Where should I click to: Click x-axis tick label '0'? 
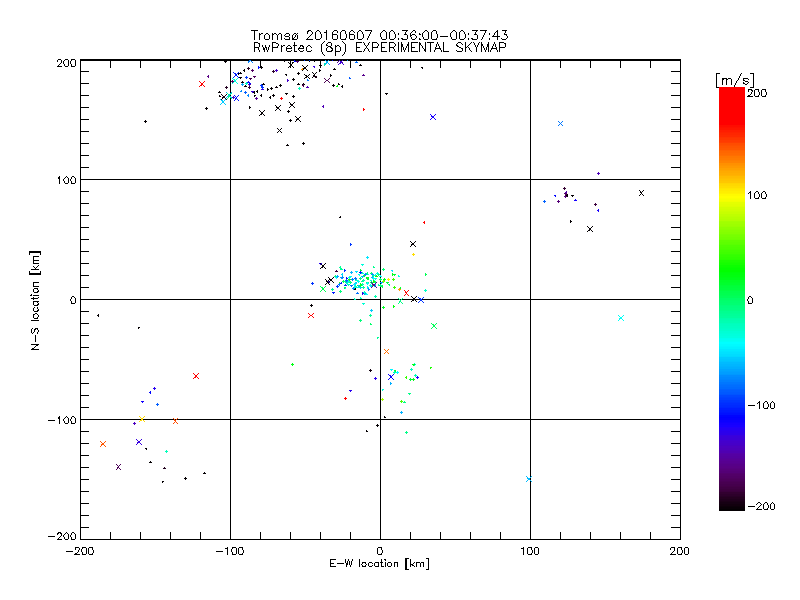pyautogui.click(x=380, y=551)
